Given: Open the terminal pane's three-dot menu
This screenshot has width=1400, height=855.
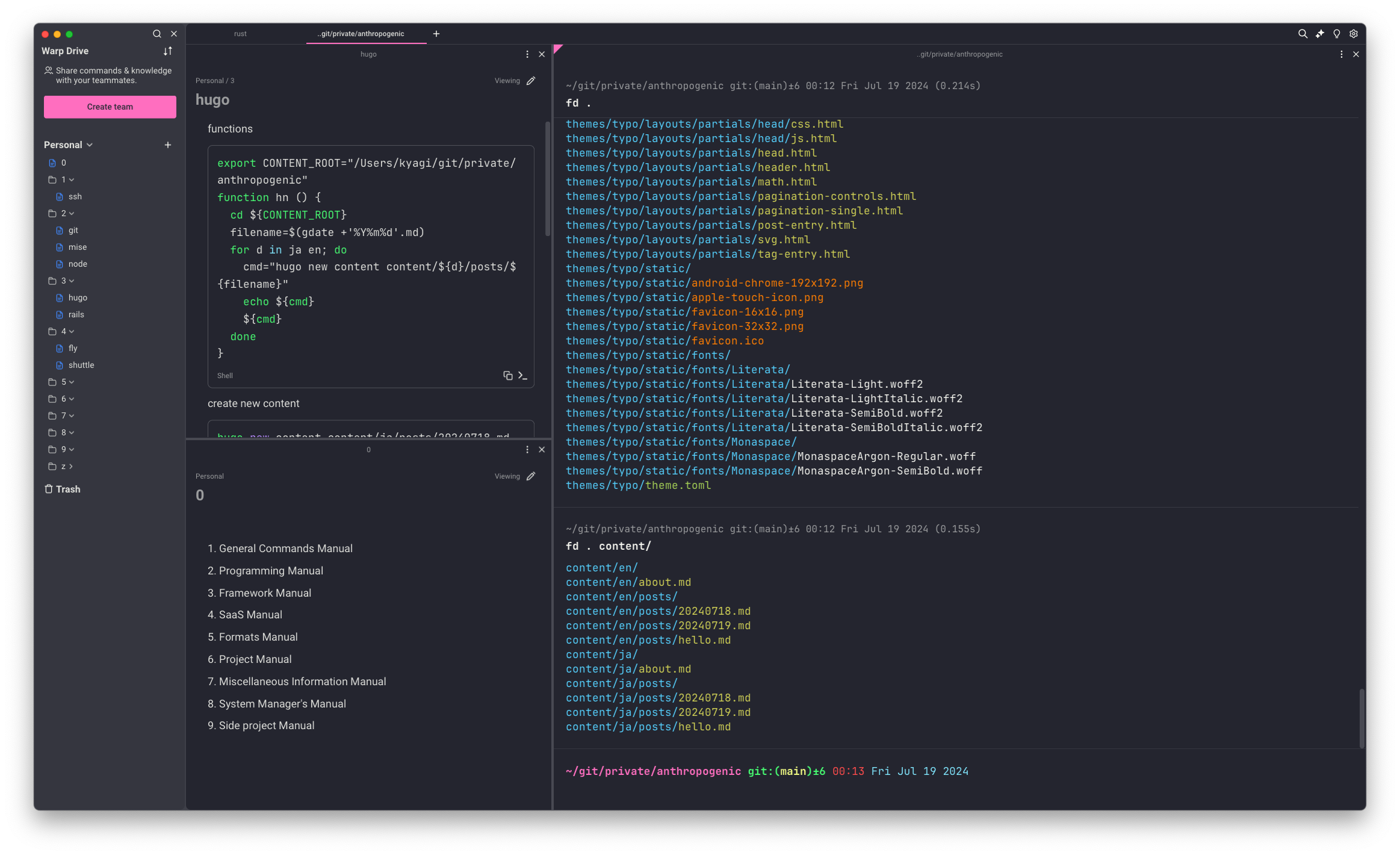Looking at the screenshot, I should point(1341,54).
